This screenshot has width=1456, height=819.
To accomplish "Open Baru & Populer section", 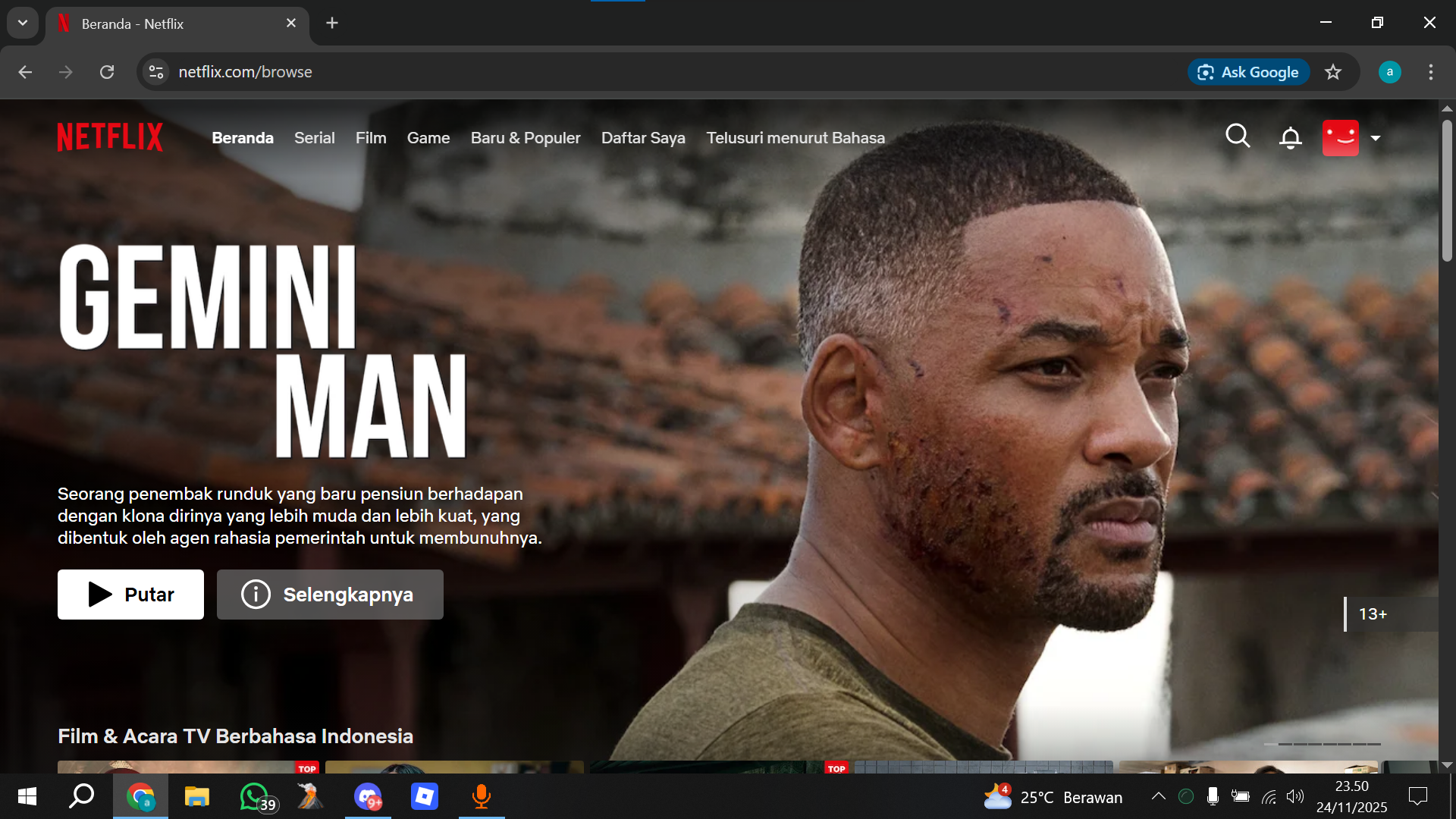I will pyautogui.click(x=525, y=138).
